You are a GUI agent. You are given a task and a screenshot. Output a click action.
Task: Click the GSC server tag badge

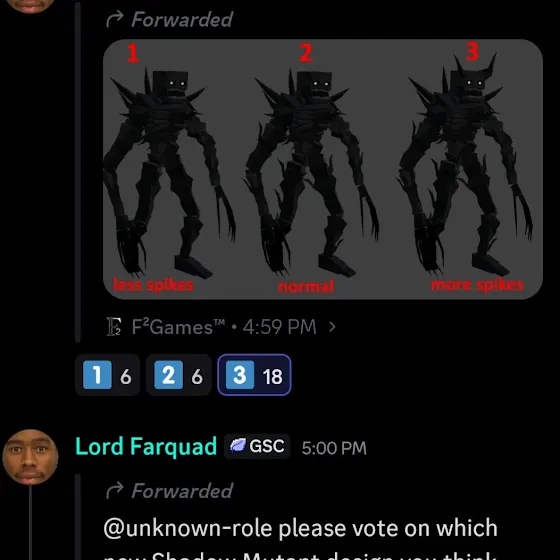257,446
